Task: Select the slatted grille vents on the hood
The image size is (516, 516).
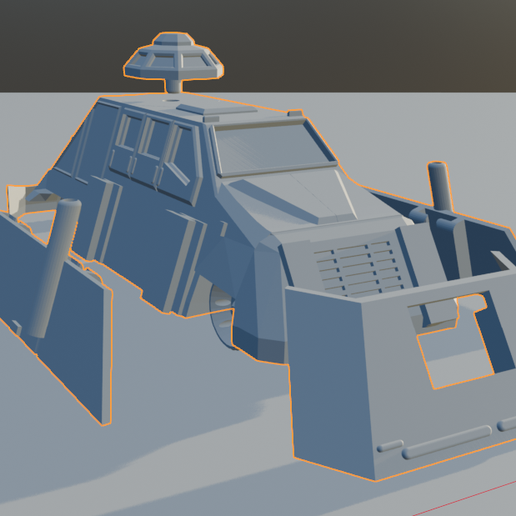Action: click(x=358, y=268)
